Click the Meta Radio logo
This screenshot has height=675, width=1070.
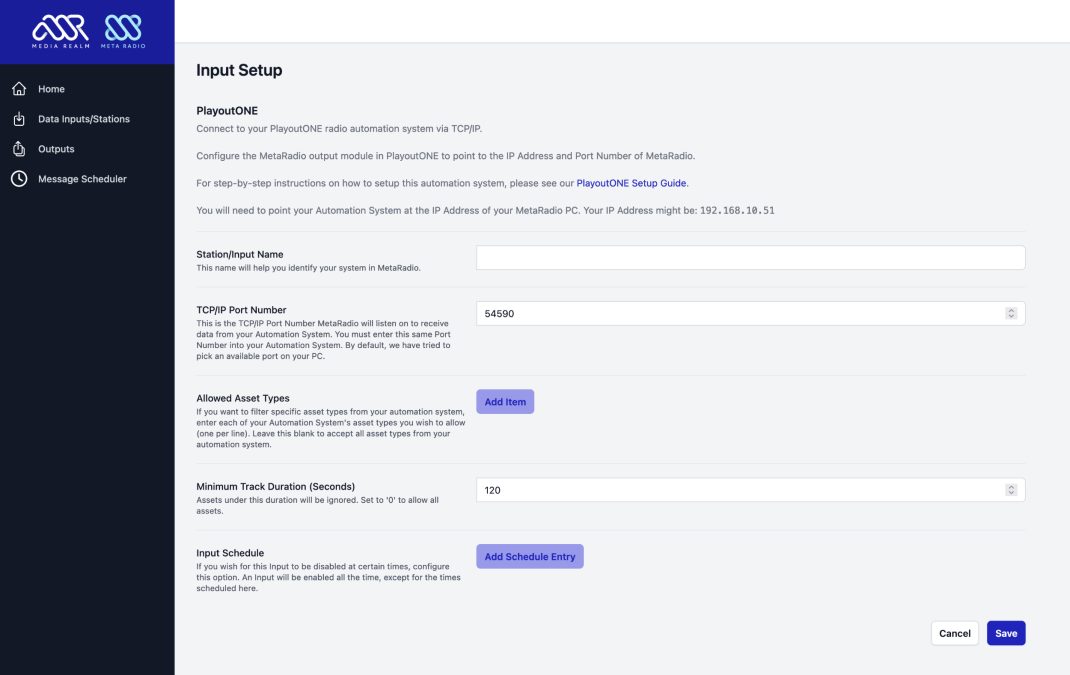[x=125, y=31]
